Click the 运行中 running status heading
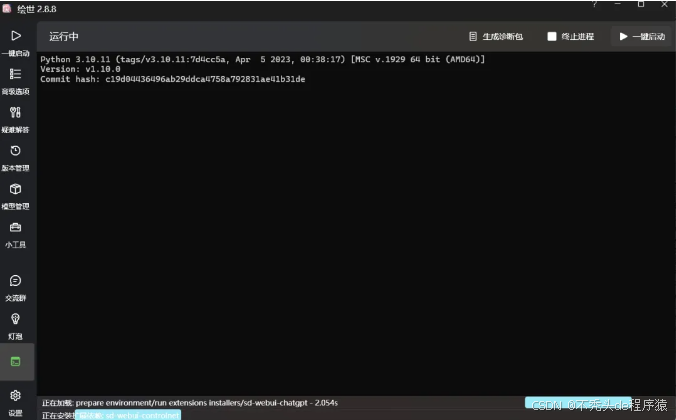This screenshot has height=420, width=676. 64,37
